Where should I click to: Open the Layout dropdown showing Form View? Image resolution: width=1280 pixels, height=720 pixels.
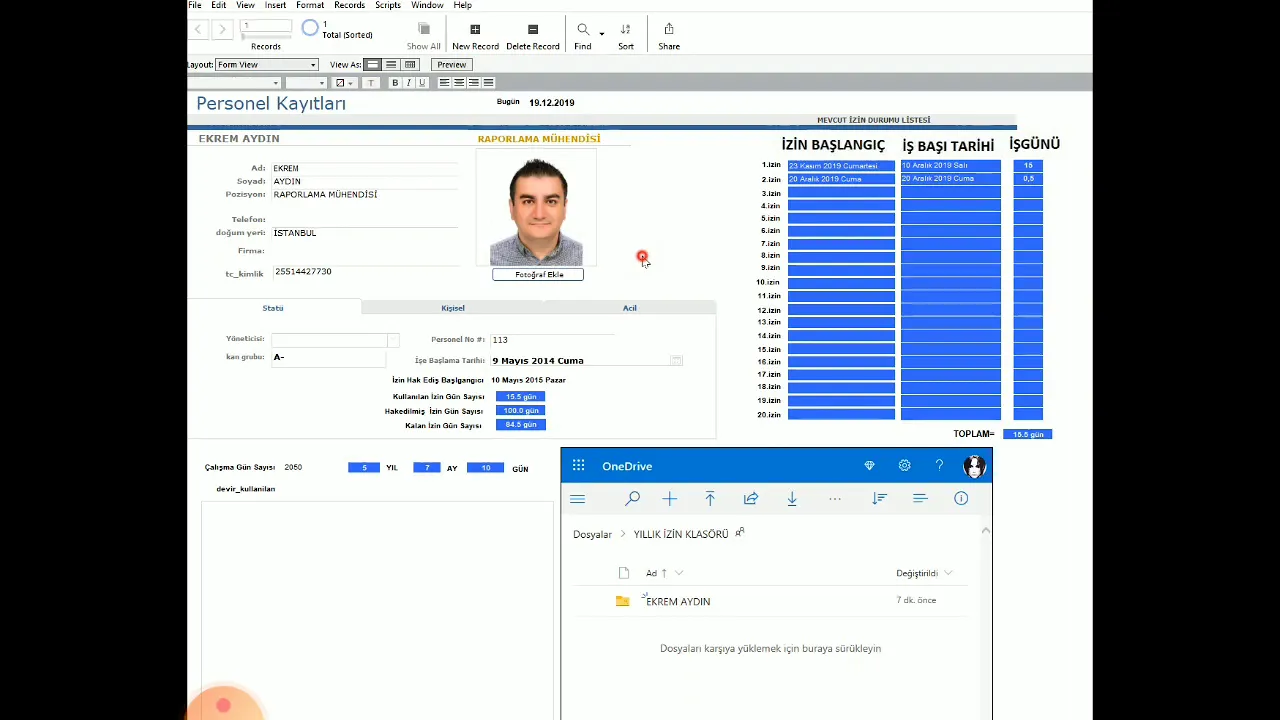[266, 65]
